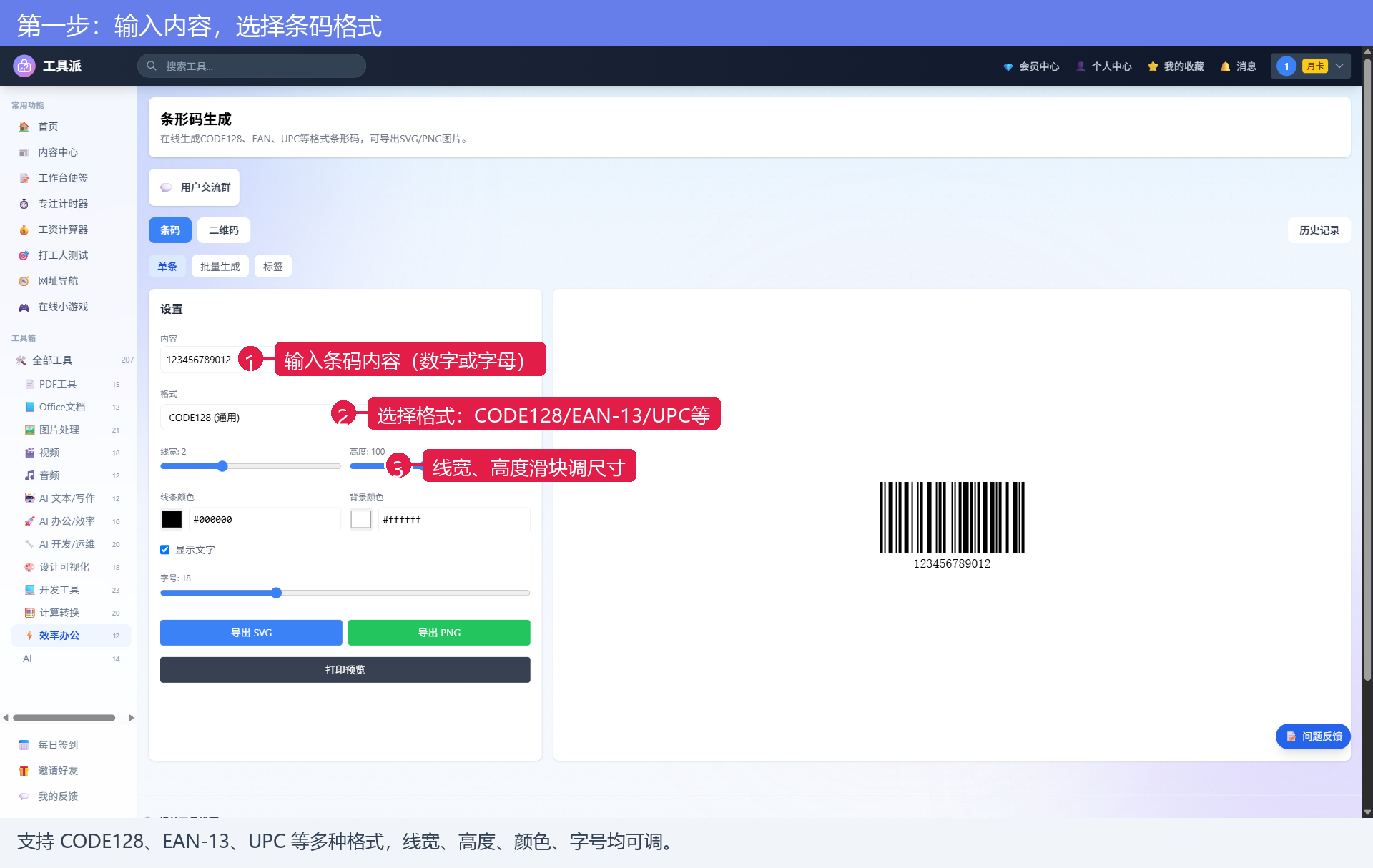The width and height of the screenshot is (1373, 868).
Task: Open 邀请好友 gift icon
Action: [x=24, y=771]
